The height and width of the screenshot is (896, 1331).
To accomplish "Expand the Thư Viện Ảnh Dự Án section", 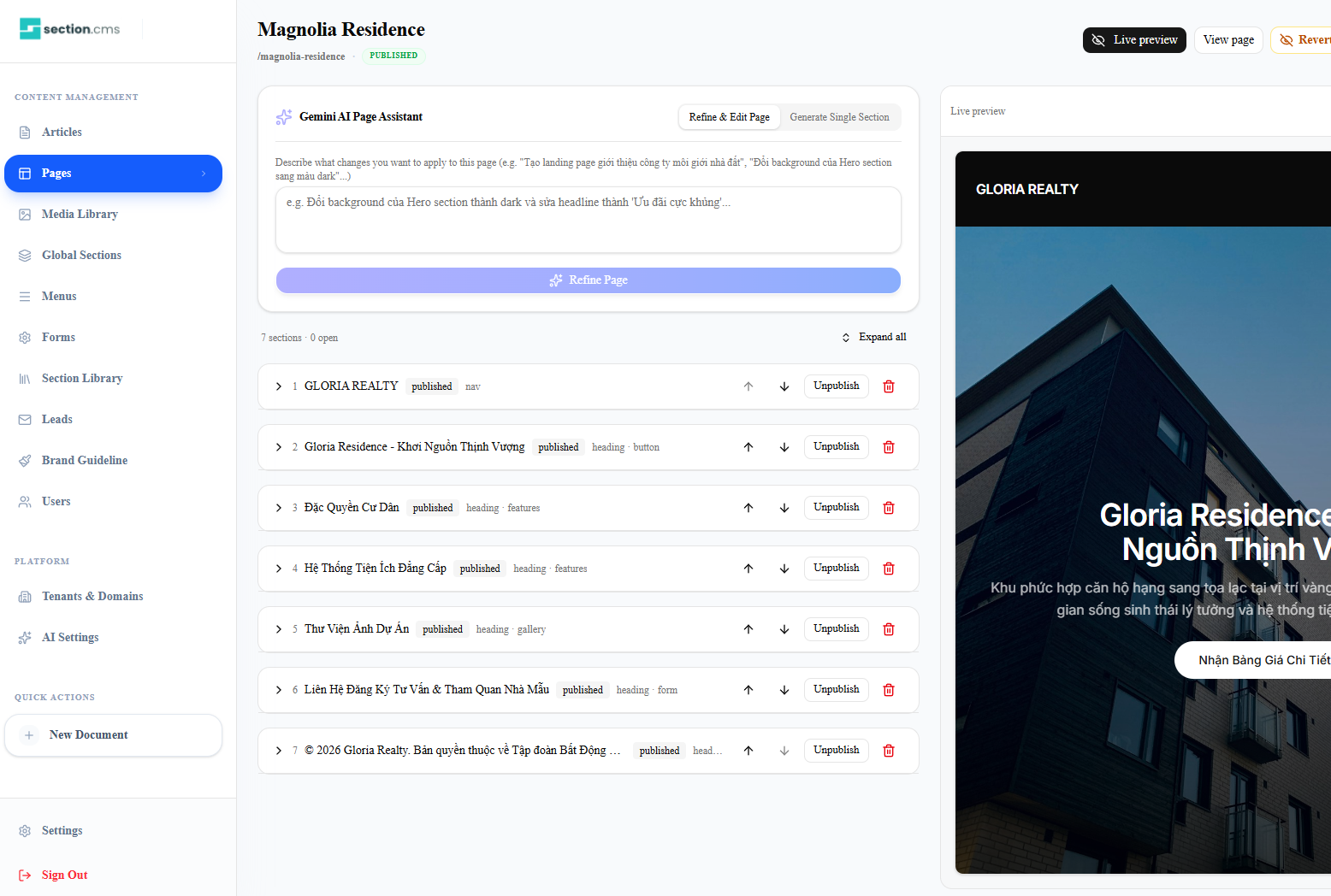I will point(279,629).
